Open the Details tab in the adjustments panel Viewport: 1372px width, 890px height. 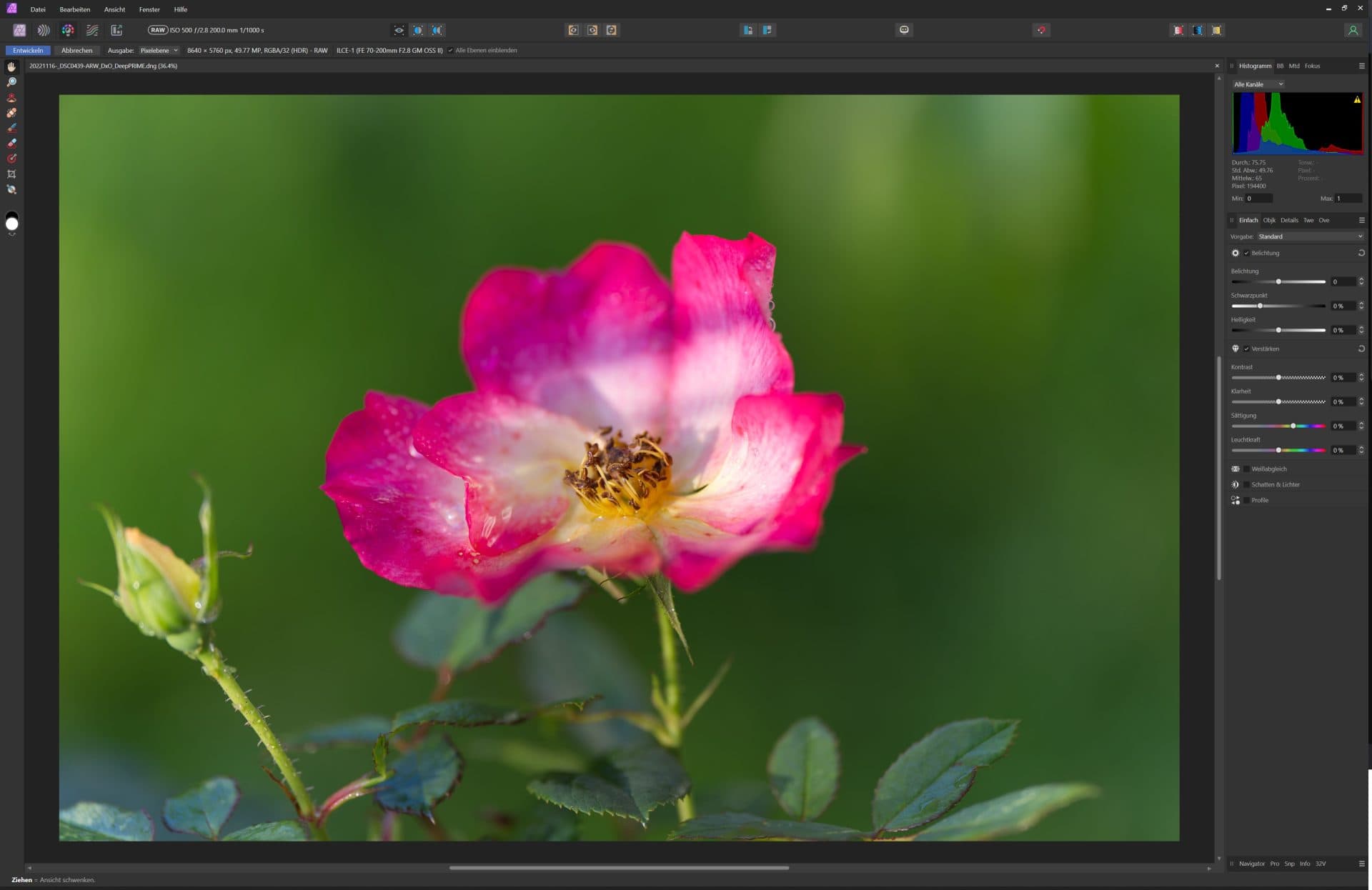pos(1289,221)
